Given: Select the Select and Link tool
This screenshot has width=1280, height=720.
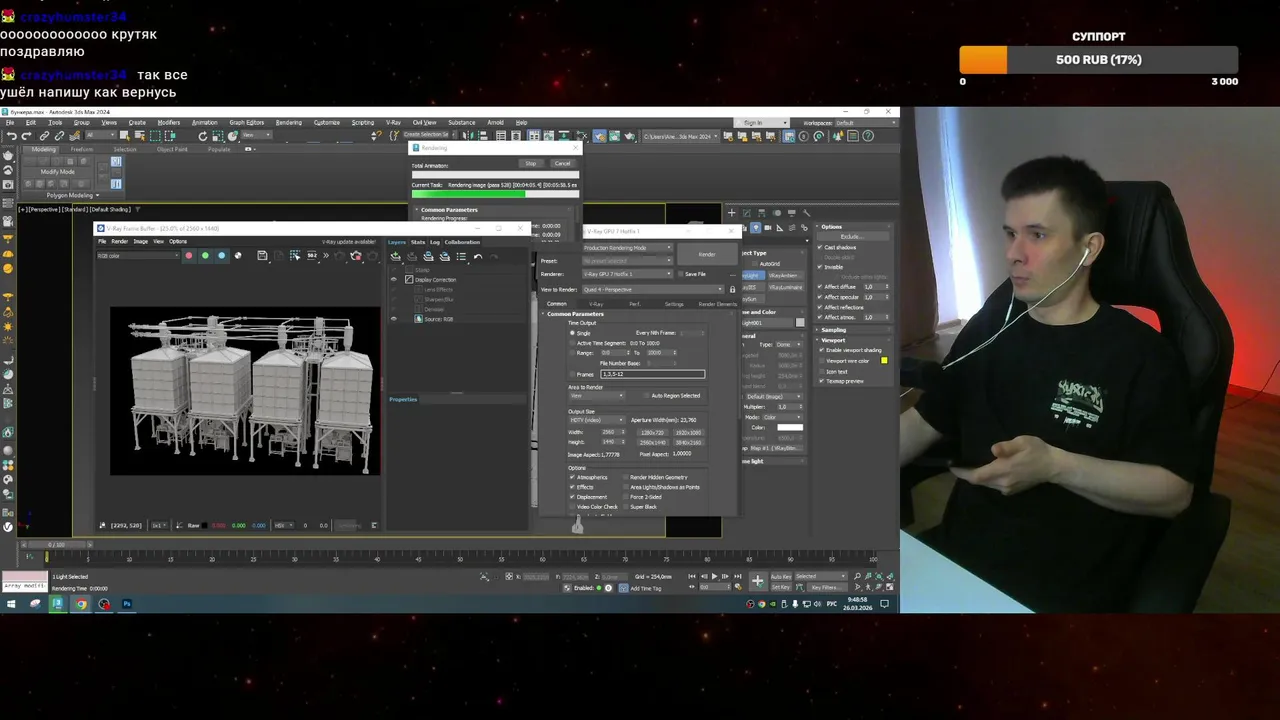Looking at the screenshot, I should pyautogui.click(x=44, y=136).
